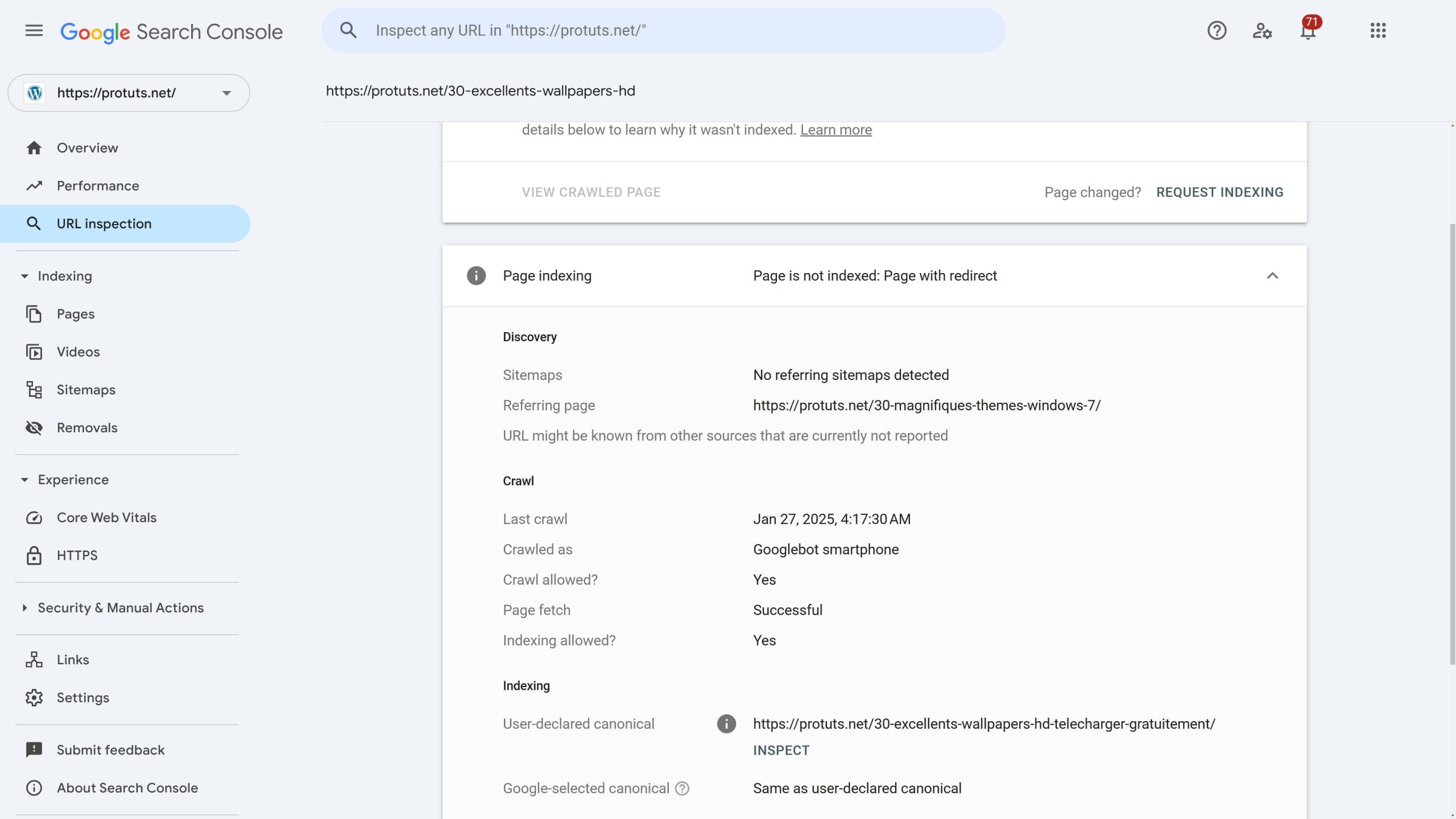
Task: Click the Page indexing info icon
Action: point(476,276)
